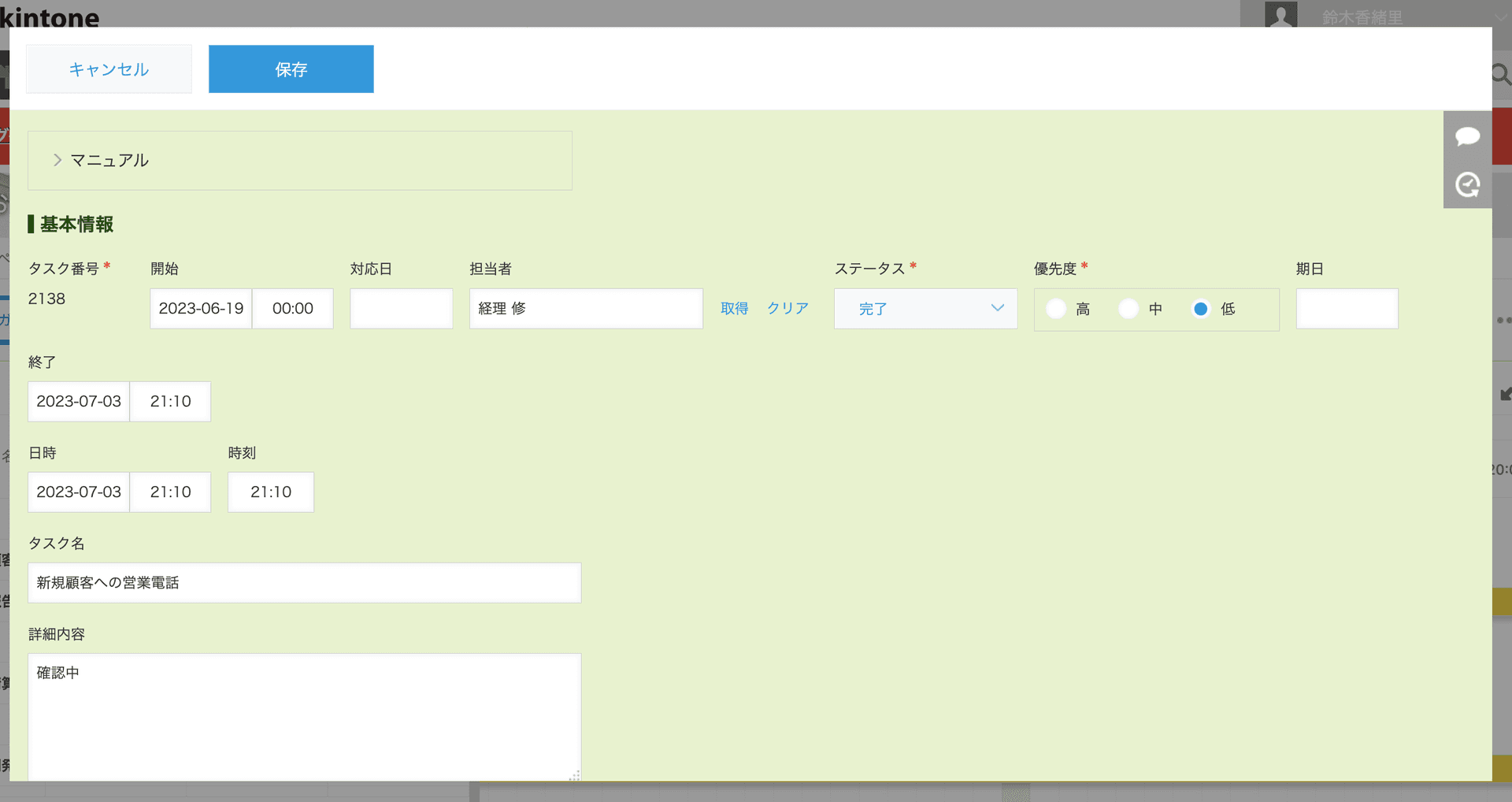Image resolution: width=1512 pixels, height=802 pixels.
Task: Open the comments speech bubble icon
Action: click(x=1467, y=136)
